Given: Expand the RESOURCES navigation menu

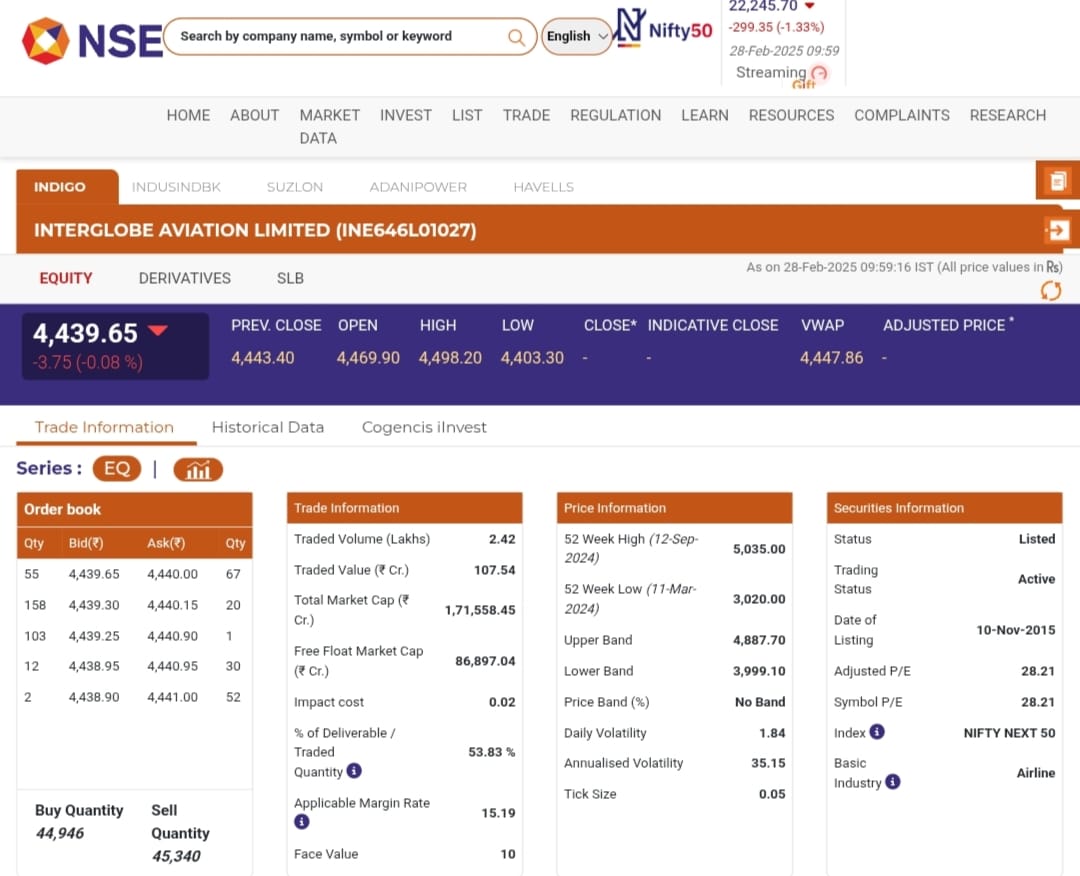Looking at the screenshot, I should click(x=791, y=115).
